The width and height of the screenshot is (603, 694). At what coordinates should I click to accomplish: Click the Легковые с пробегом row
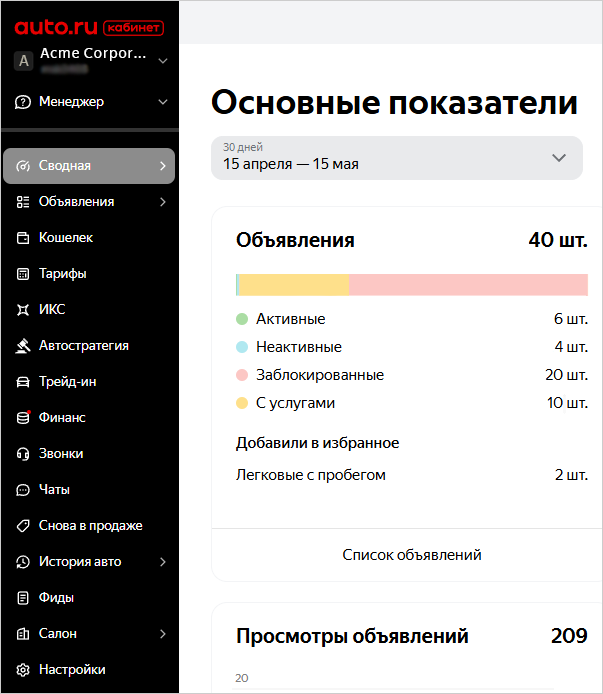click(x=412, y=475)
